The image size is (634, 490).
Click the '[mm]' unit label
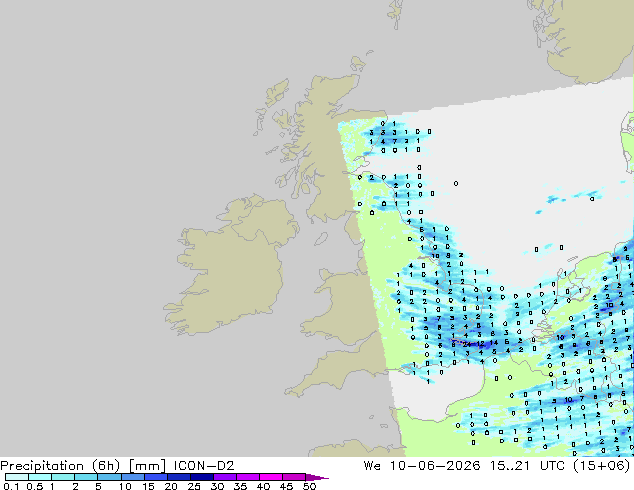pos(147,466)
